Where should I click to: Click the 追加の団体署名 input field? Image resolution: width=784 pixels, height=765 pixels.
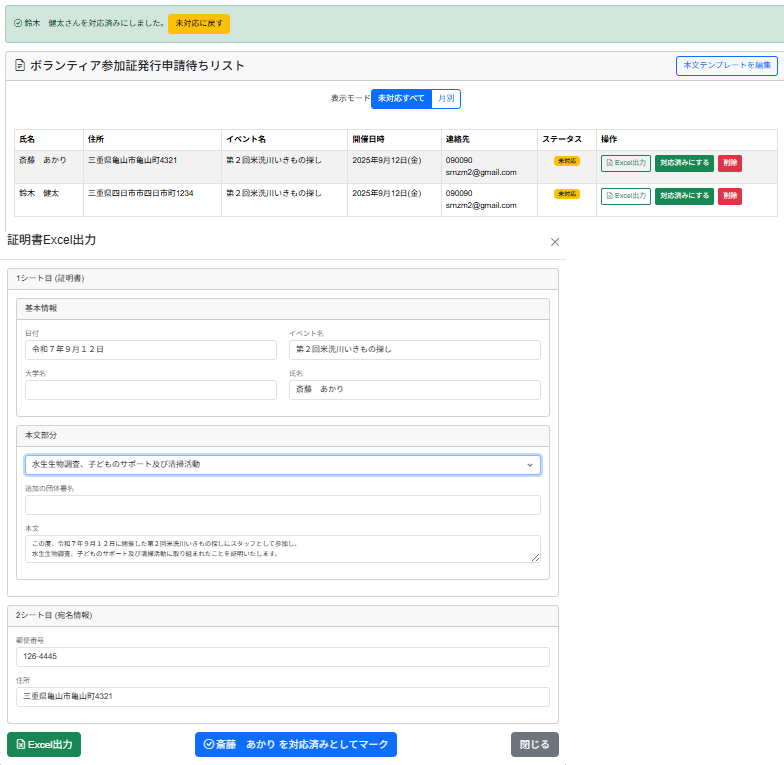click(283, 505)
